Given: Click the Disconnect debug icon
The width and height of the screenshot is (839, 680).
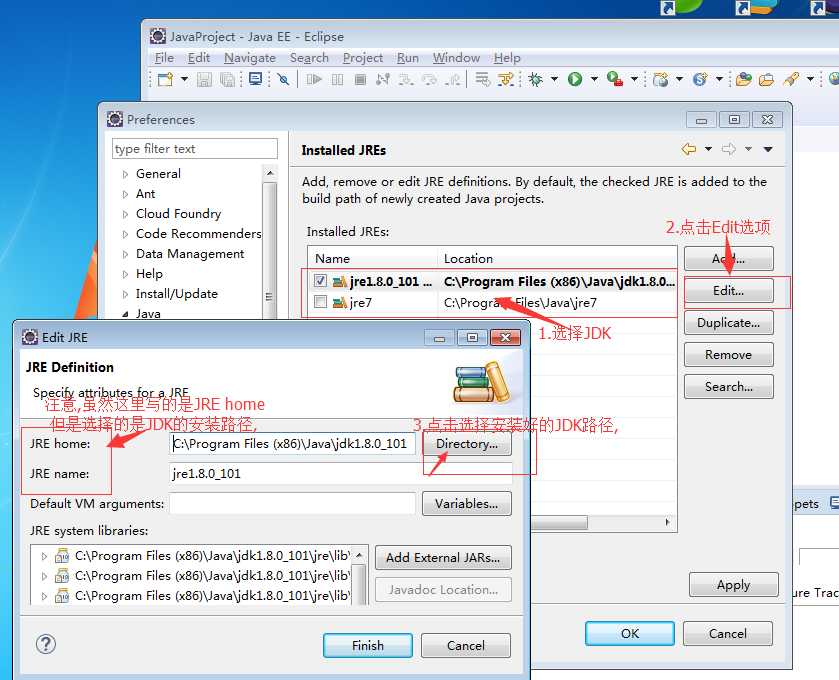Looking at the screenshot, I should pyautogui.click(x=383, y=80).
